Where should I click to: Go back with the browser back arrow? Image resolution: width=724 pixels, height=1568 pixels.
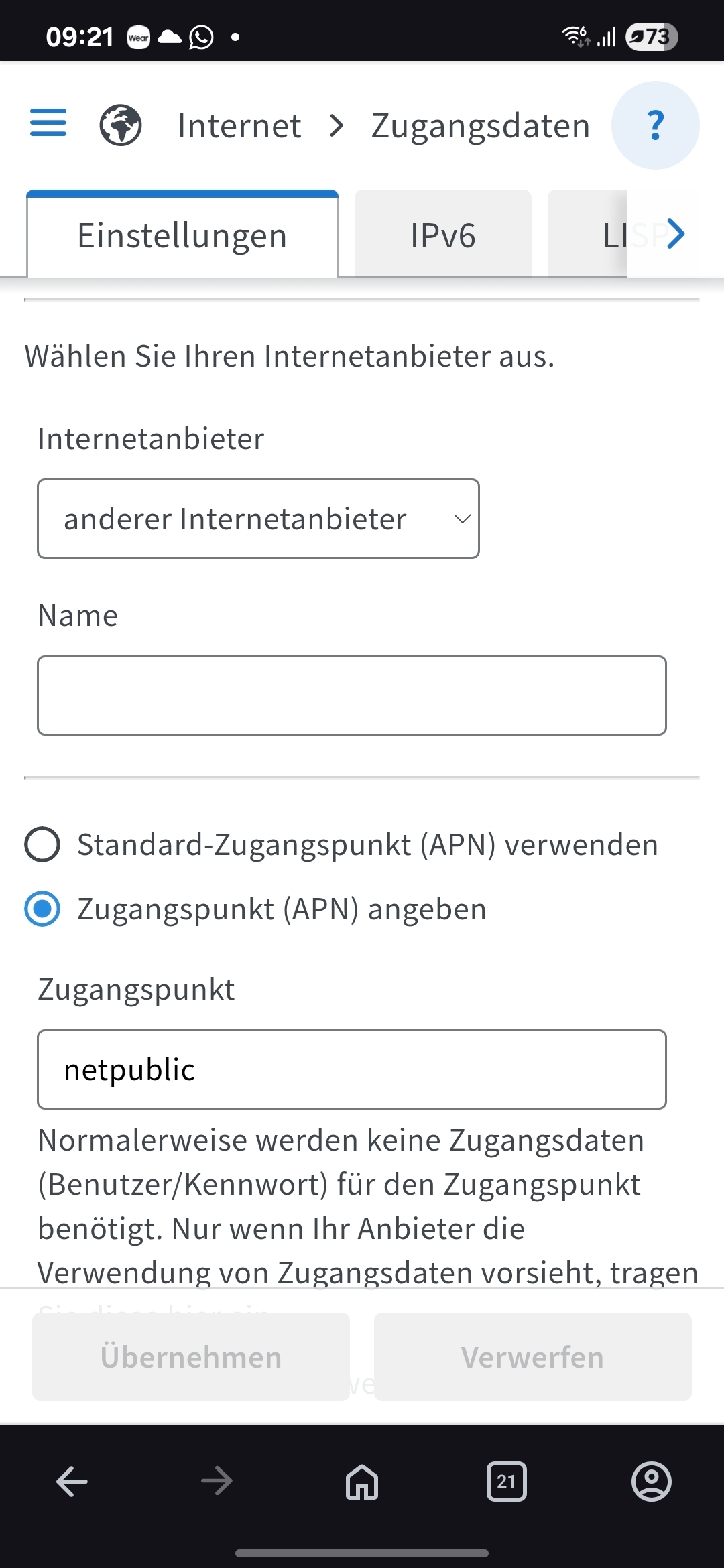(72, 1481)
